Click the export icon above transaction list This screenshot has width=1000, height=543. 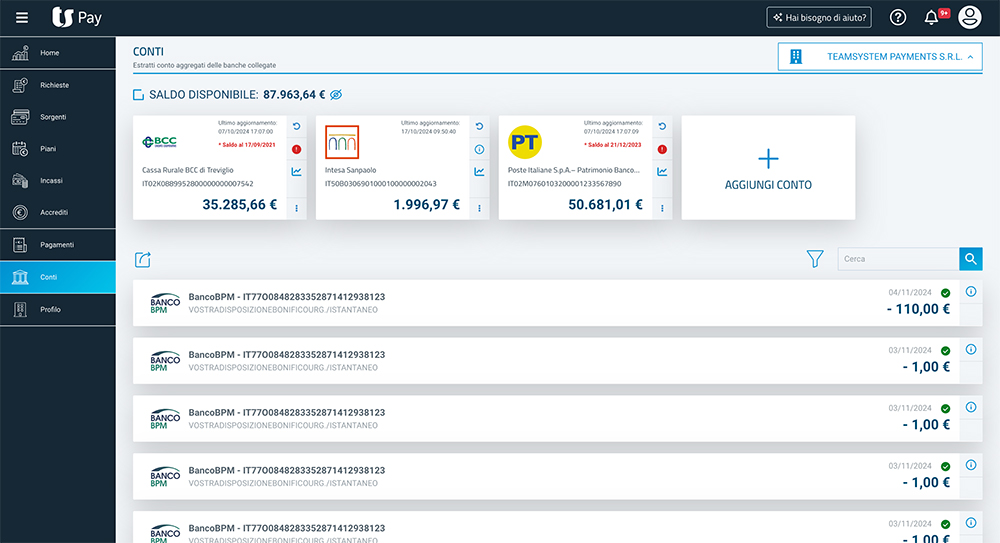(142, 260)
